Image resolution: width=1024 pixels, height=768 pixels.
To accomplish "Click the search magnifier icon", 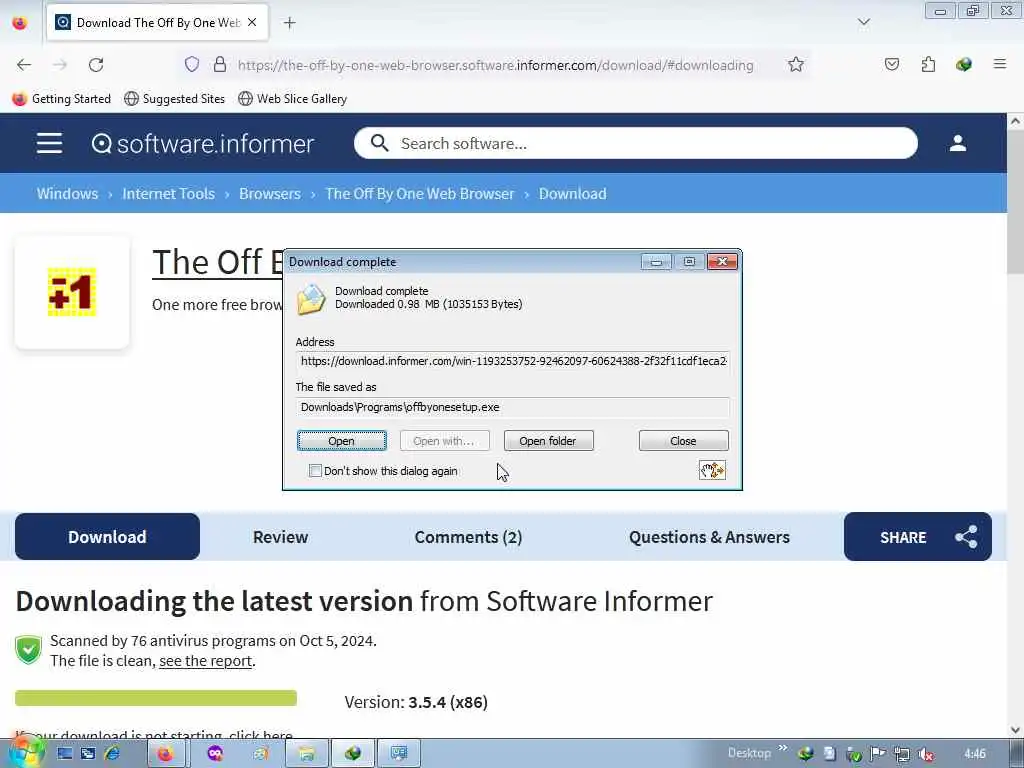I will (379, 143).
